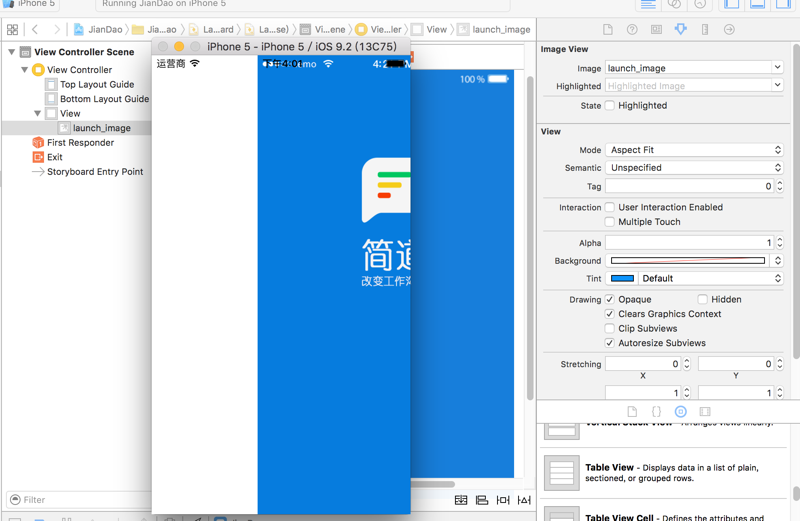Click the Exit icon in outline
The image size is (800, 521).
38,157
